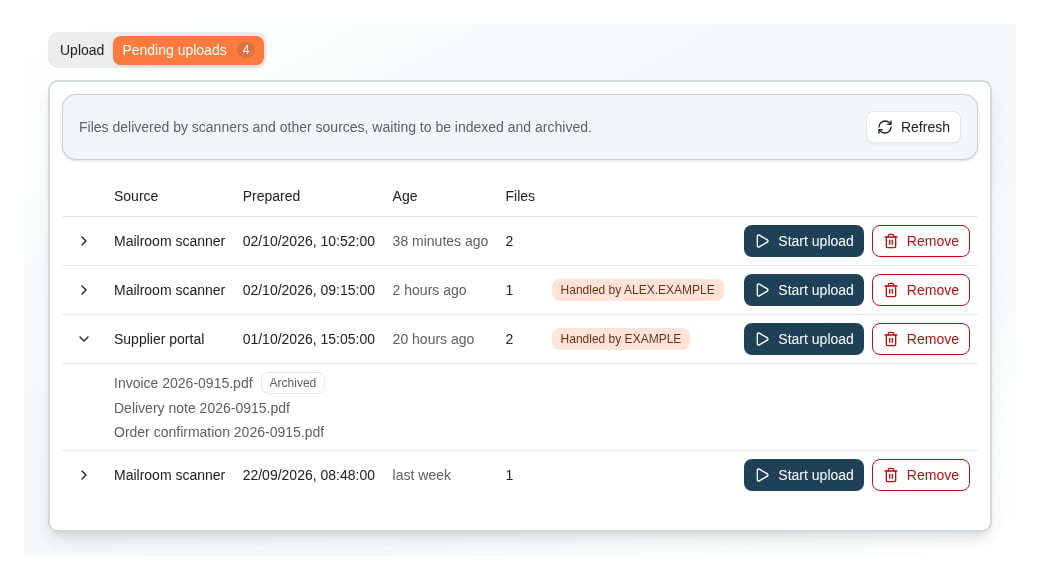Click the Age column header
The height and width of the screenshot is (580, 1040).
pyautogui.click(x=405, y=196)
